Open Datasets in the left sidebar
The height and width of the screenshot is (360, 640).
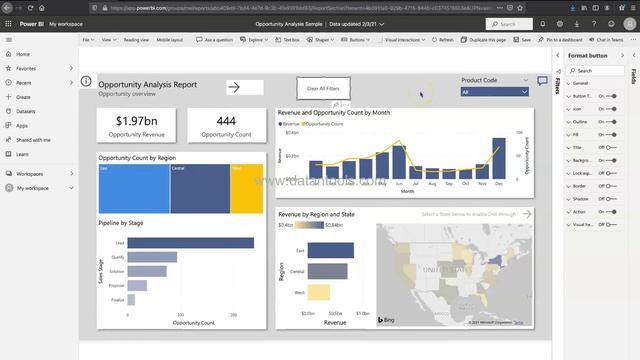tap(25, 111)
